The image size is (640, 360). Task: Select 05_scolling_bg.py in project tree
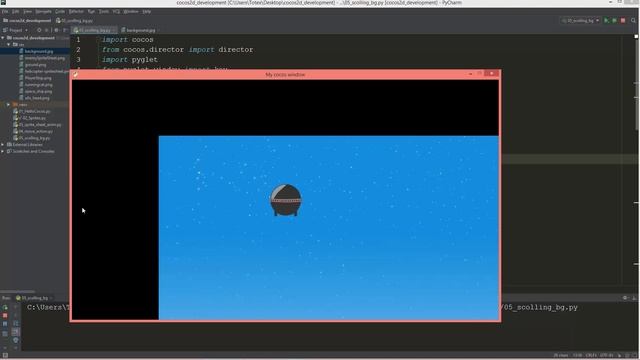point(34,138)
